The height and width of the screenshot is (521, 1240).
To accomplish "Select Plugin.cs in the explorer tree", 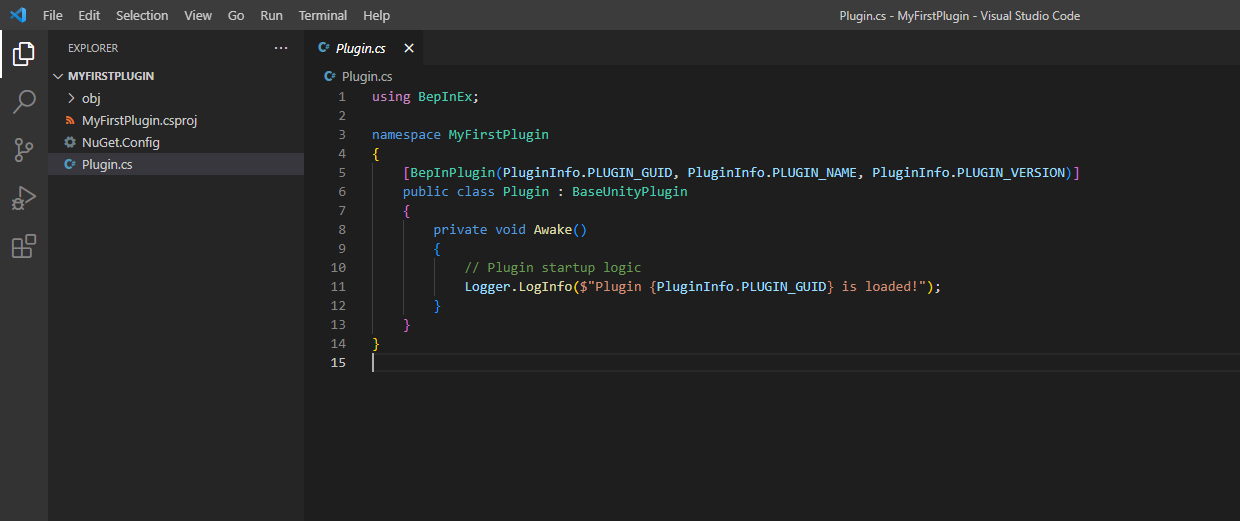I will point(176,164).
